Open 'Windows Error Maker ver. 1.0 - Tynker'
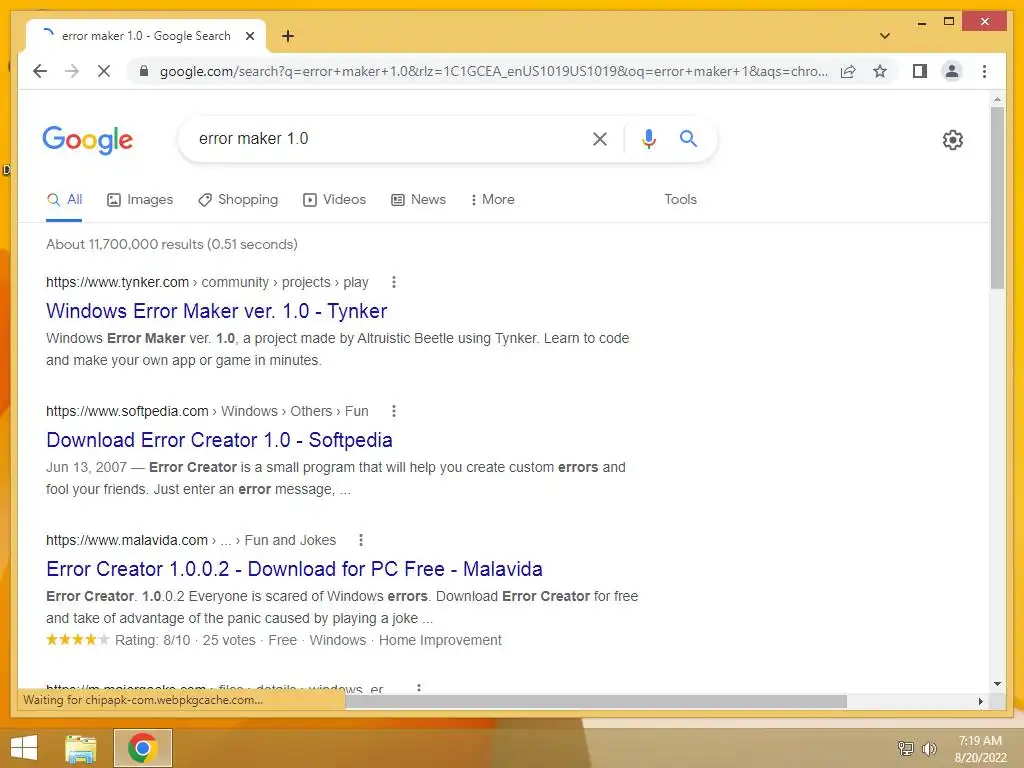The image size is (1024, 768). pyautogui.click(x=216, y=312)
